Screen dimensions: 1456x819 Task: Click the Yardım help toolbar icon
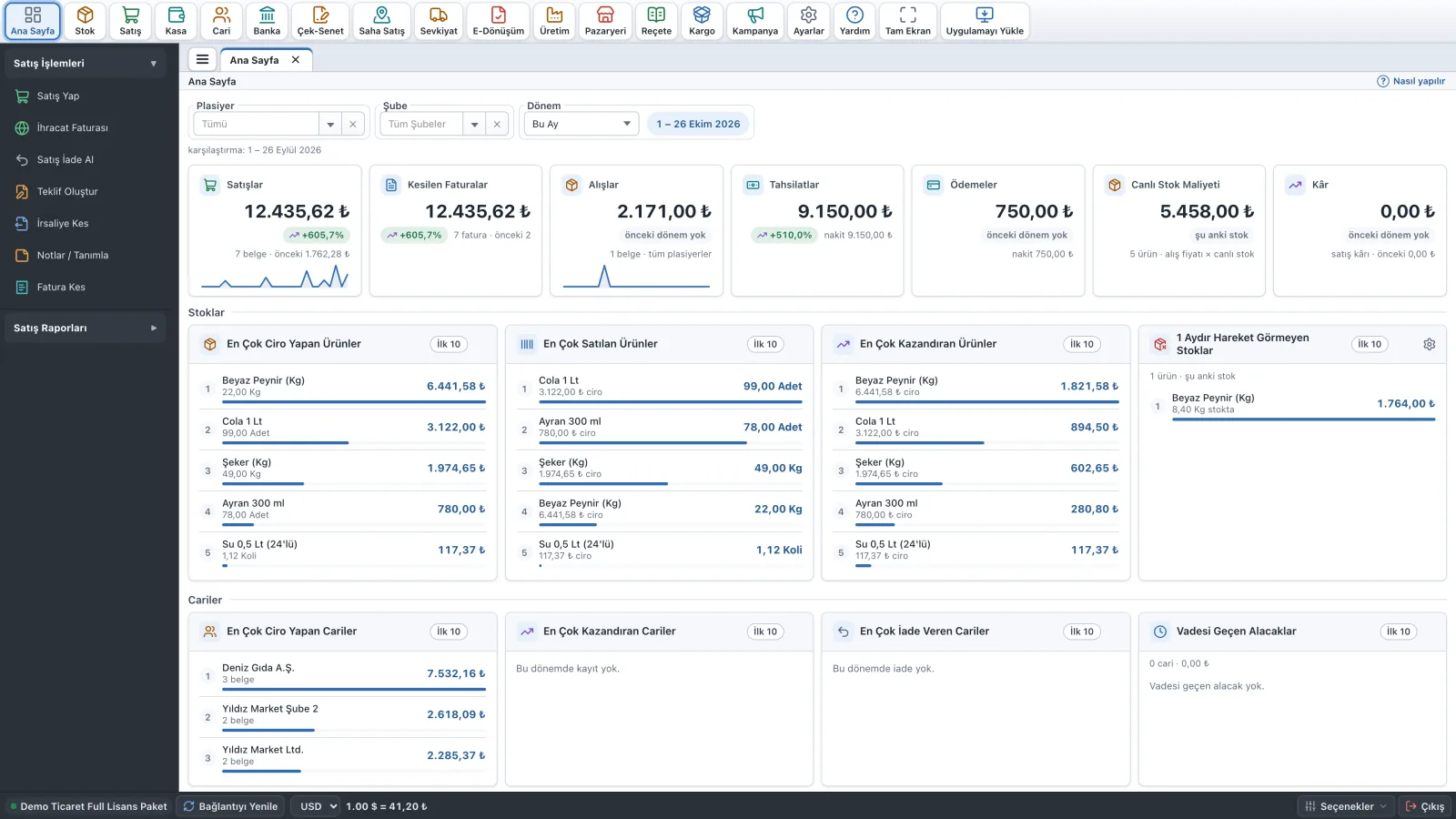[854, 21]
